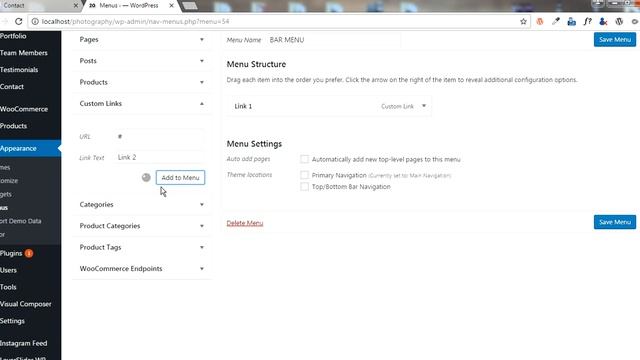Check Top/Bottom Bar Navigation location

304,187
